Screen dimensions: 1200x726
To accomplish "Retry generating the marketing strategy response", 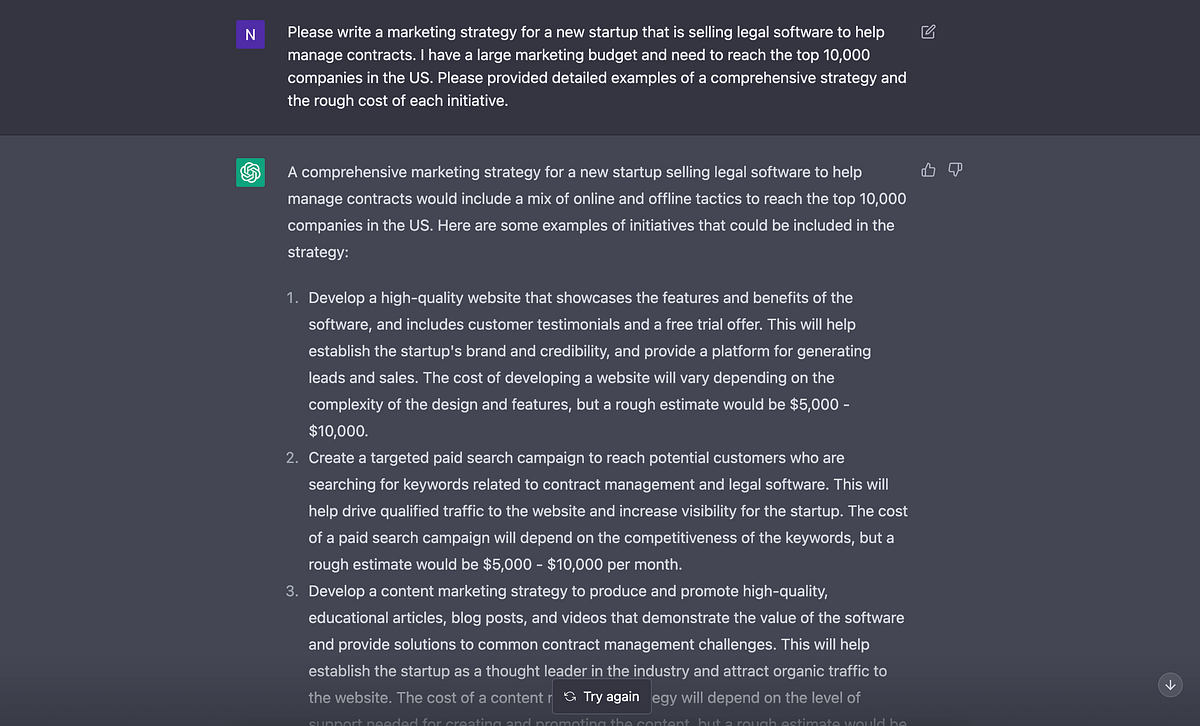I will [601, 696].
